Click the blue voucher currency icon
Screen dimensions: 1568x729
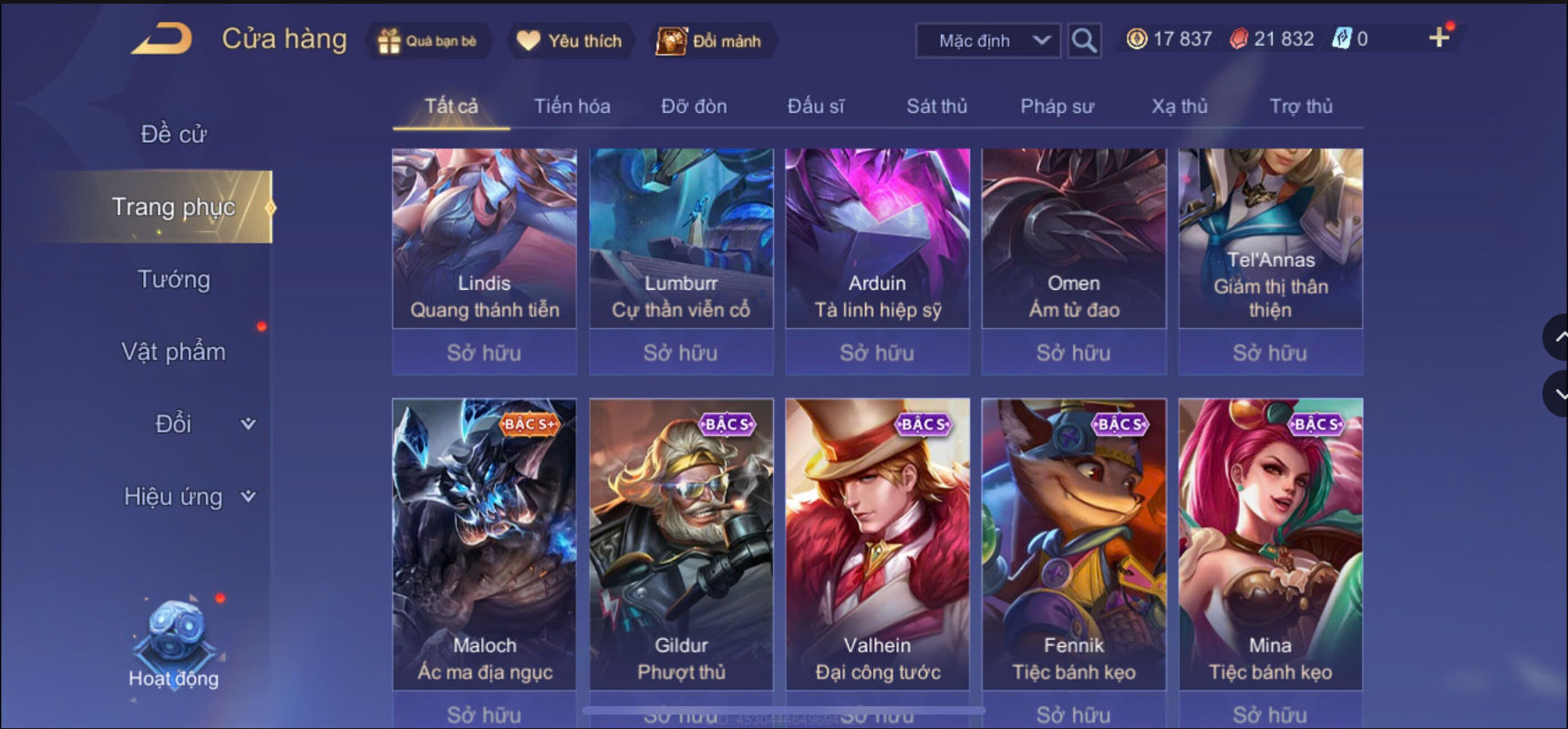coord(1341,38)
